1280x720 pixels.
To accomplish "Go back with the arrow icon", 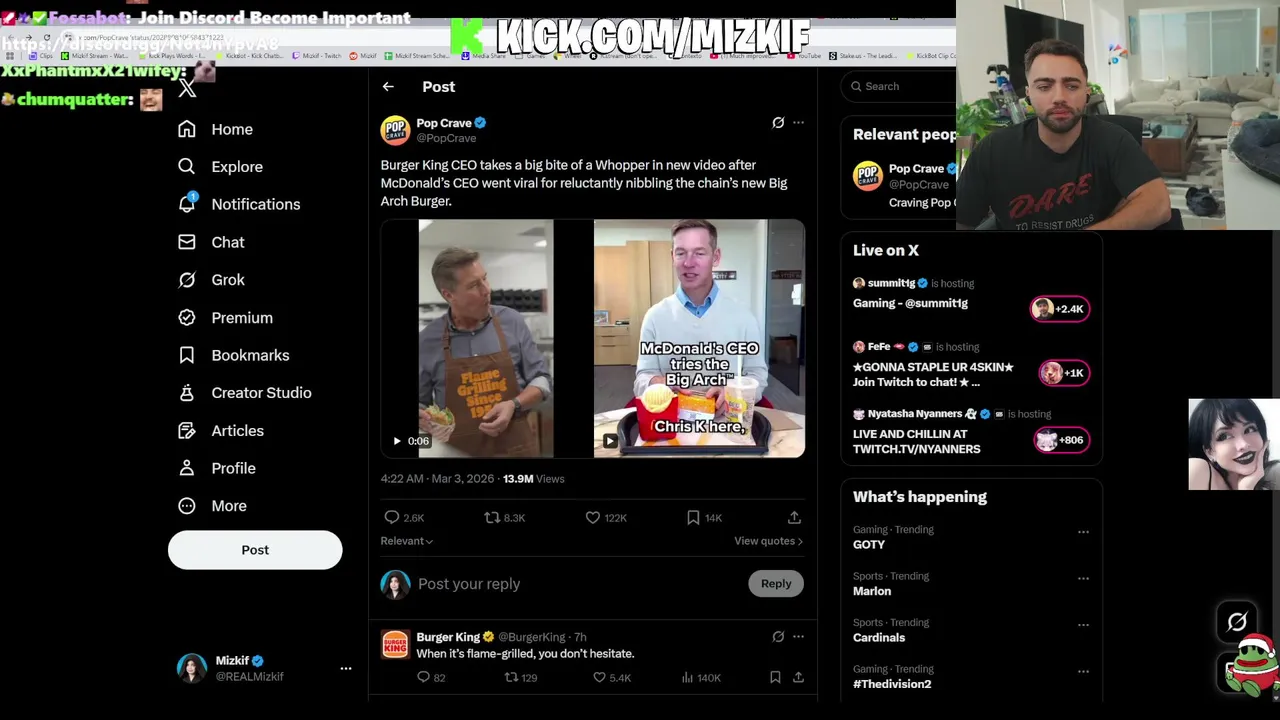I will pyautogui.click(x=388, y=87).
